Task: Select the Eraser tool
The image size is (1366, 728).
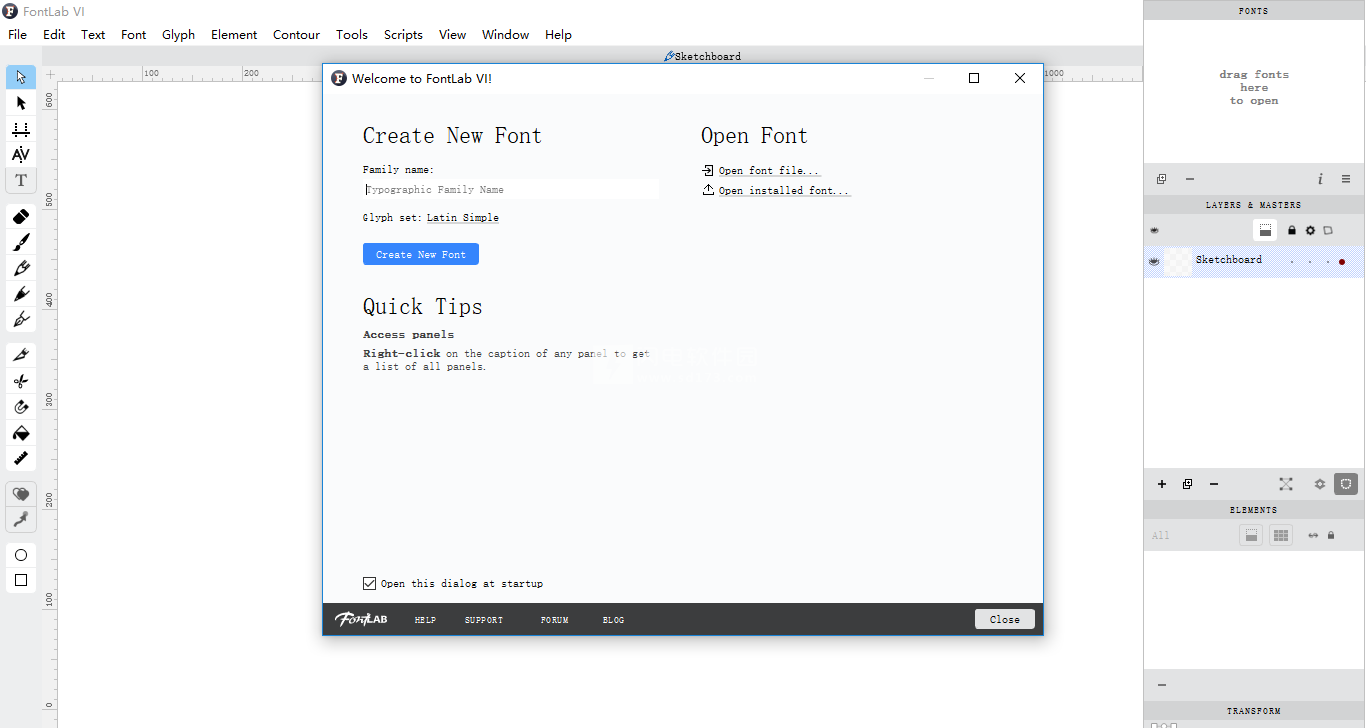Action: 21,216
